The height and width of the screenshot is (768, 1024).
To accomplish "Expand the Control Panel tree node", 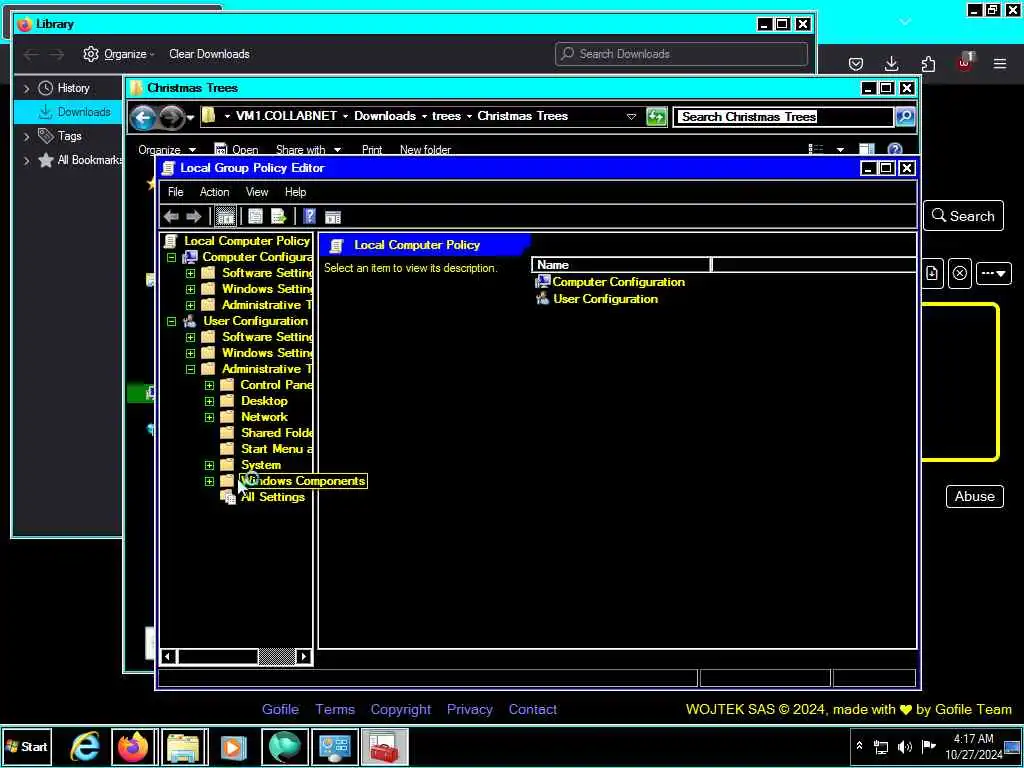I will (x=209, y=385).
